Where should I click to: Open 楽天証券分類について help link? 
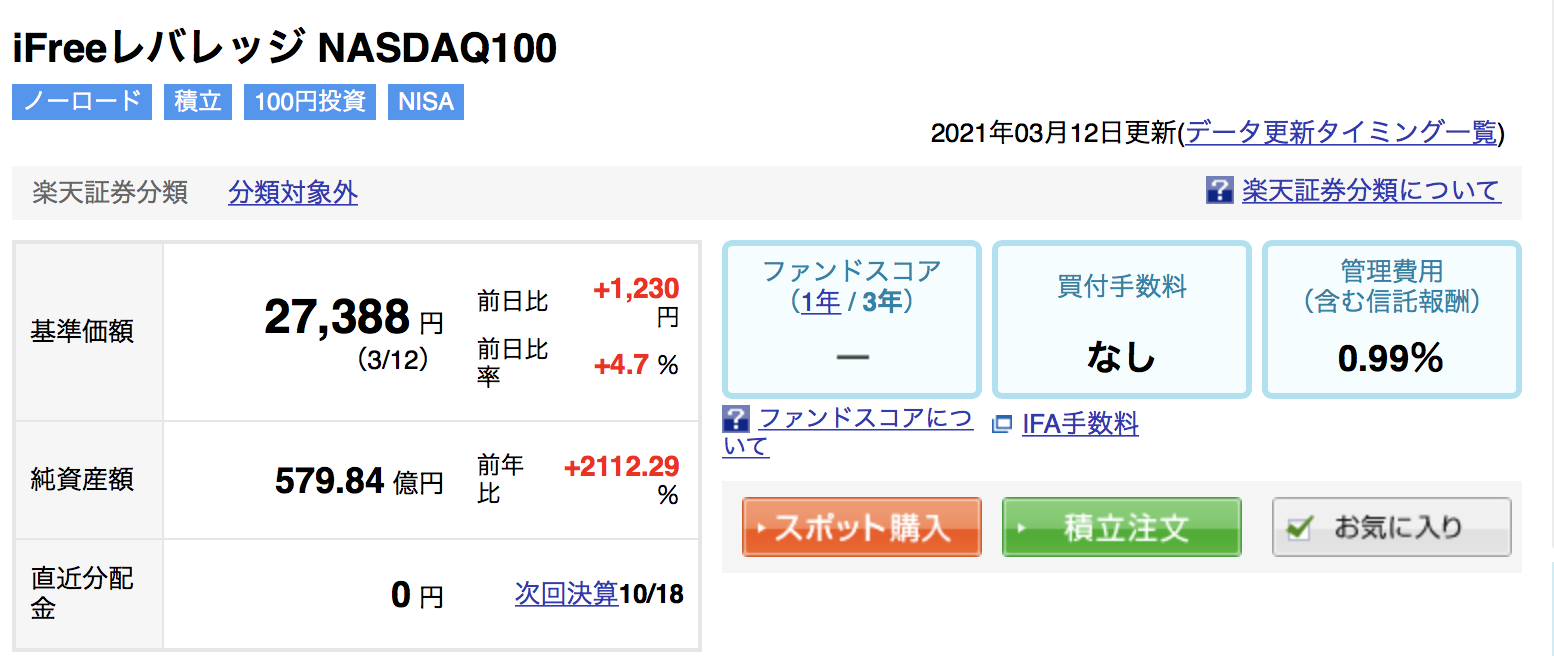(1371, 190)
